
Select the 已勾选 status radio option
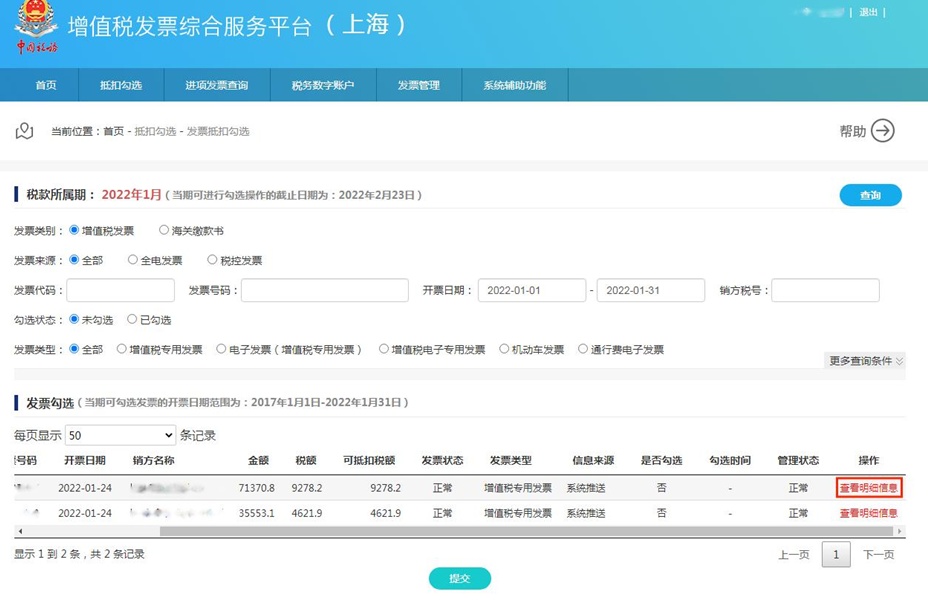[132, 320]
